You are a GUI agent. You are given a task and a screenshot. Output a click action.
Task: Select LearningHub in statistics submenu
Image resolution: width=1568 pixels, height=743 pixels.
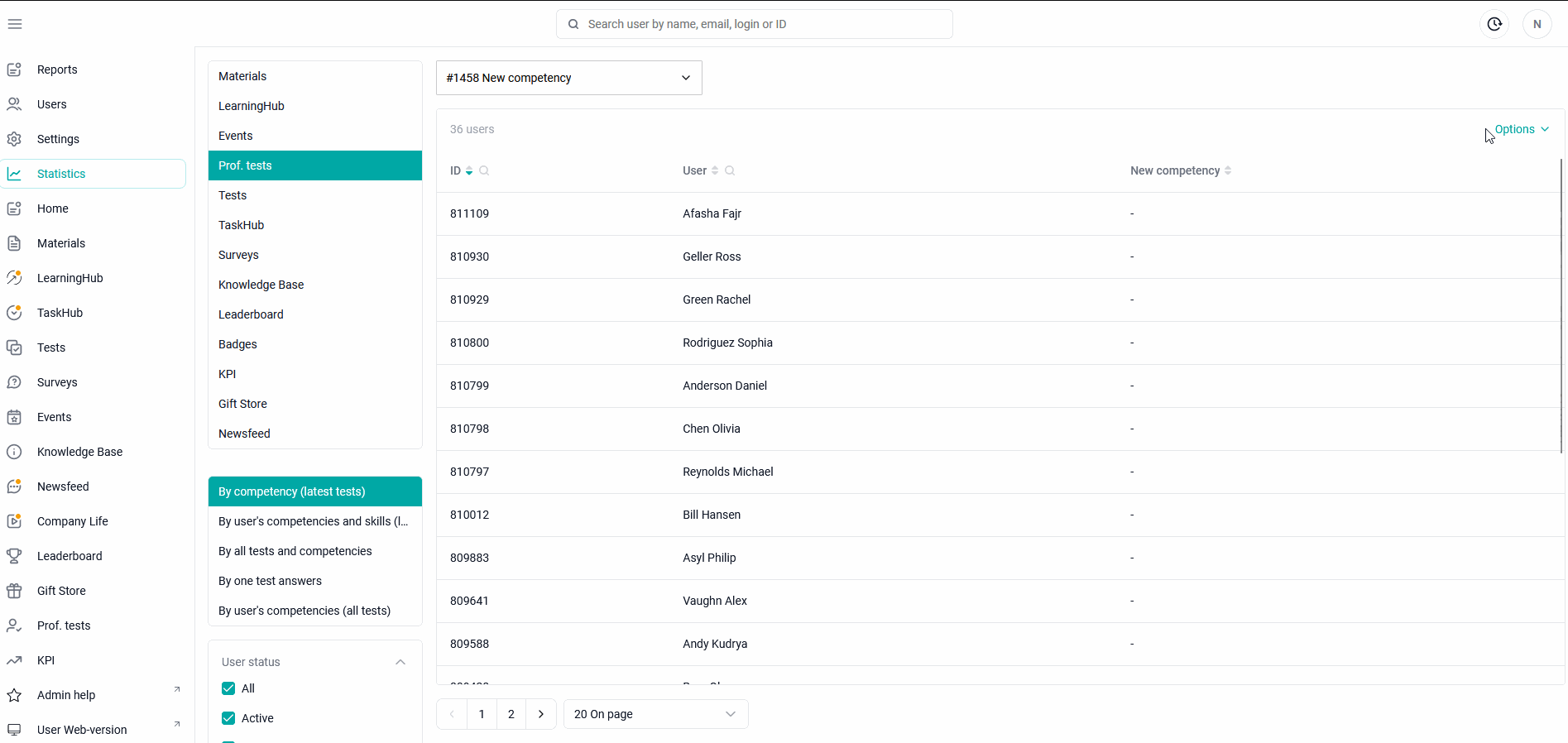pyautogui.click(x=315, y=106)
